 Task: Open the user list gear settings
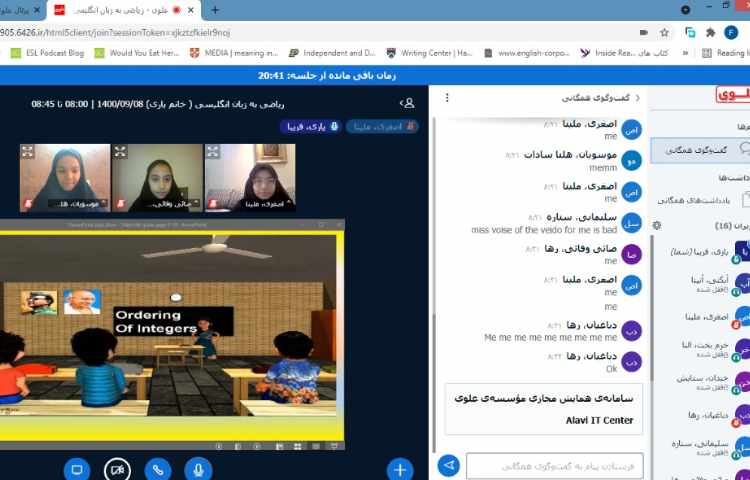(657, 225)
